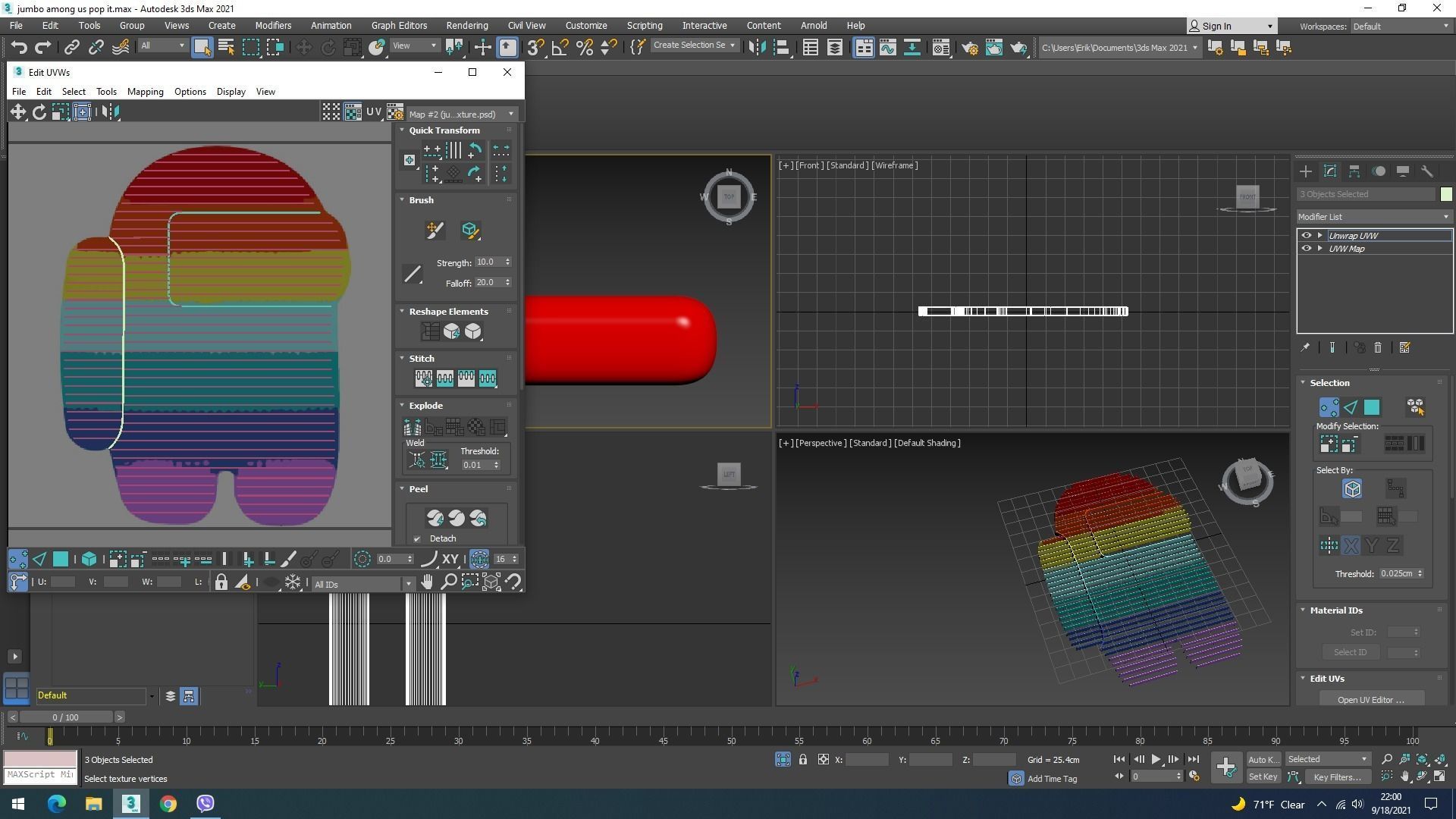This screenshot has width=1456, height=819.
Task: Open the Hierarchy tab in Command Panel
Action: [1354, 171]
